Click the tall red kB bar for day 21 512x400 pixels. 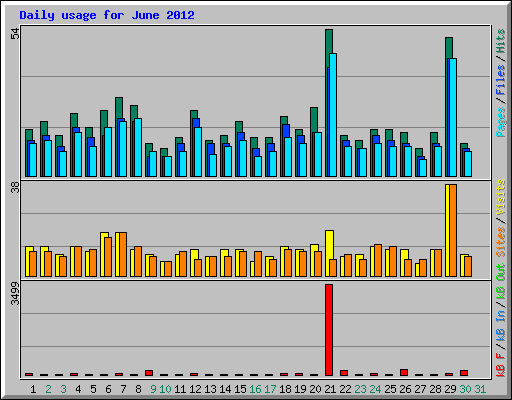(x=329, y=330)
